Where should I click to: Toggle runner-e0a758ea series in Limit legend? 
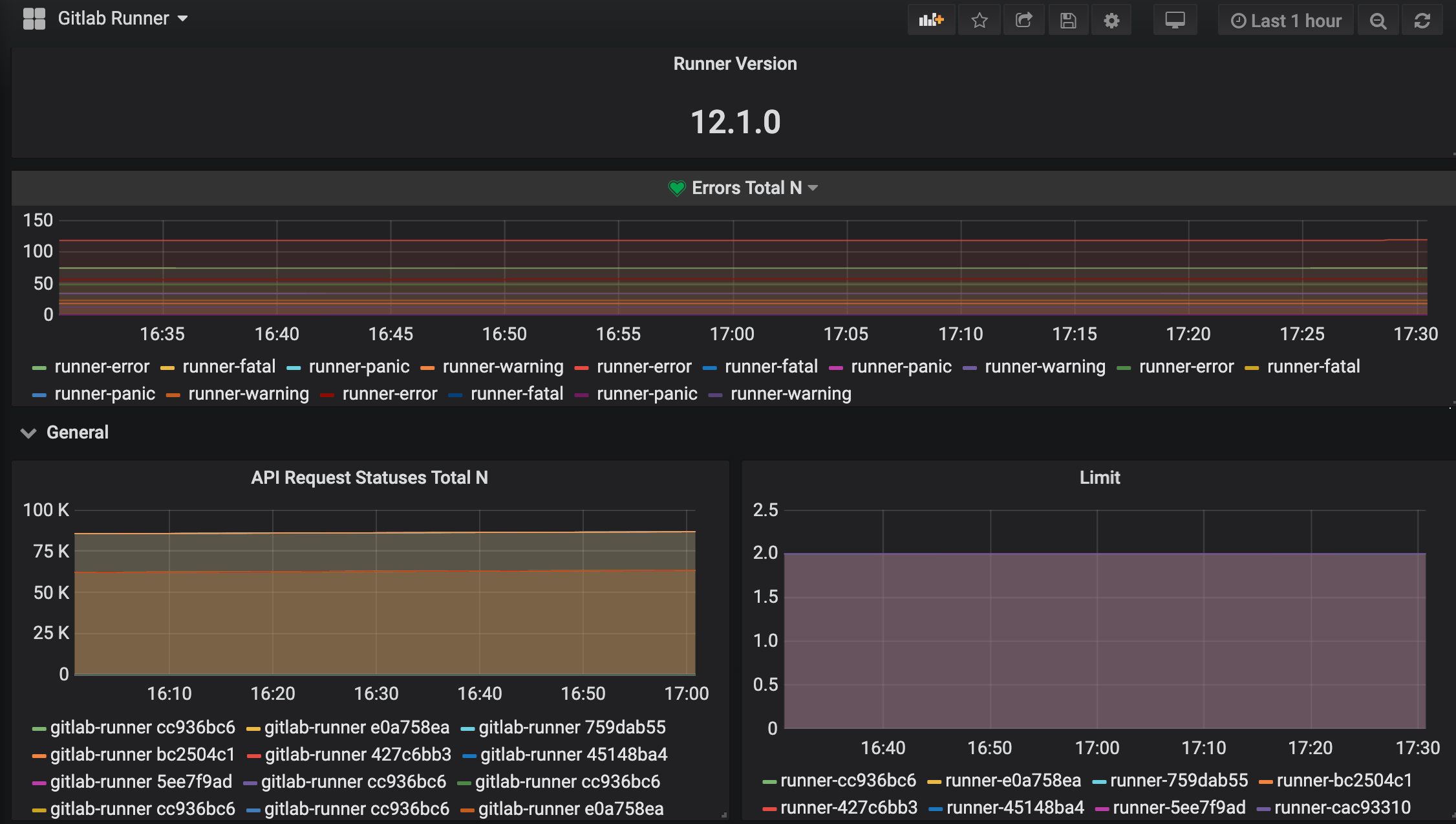(x=1012, y=781)
